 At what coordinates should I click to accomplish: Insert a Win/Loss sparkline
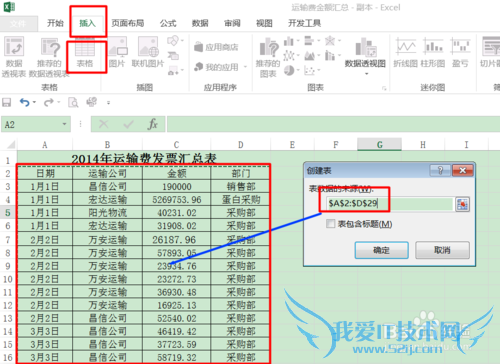tap(460, 53)
